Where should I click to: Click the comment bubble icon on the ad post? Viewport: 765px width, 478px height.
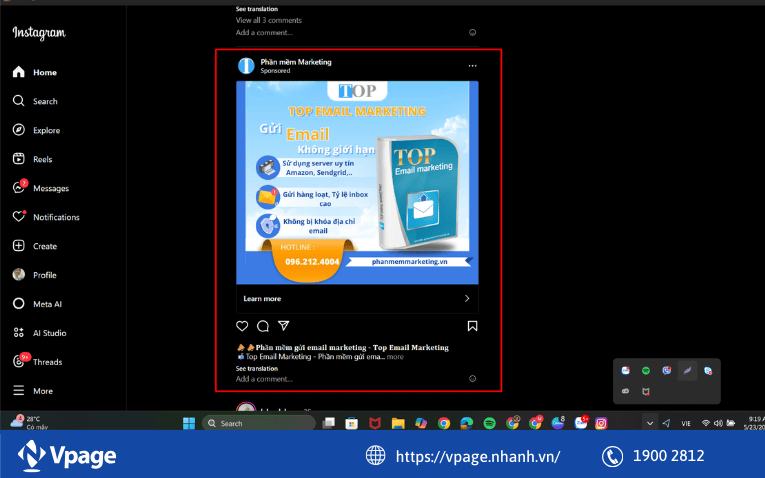click(x=263, y=326)
